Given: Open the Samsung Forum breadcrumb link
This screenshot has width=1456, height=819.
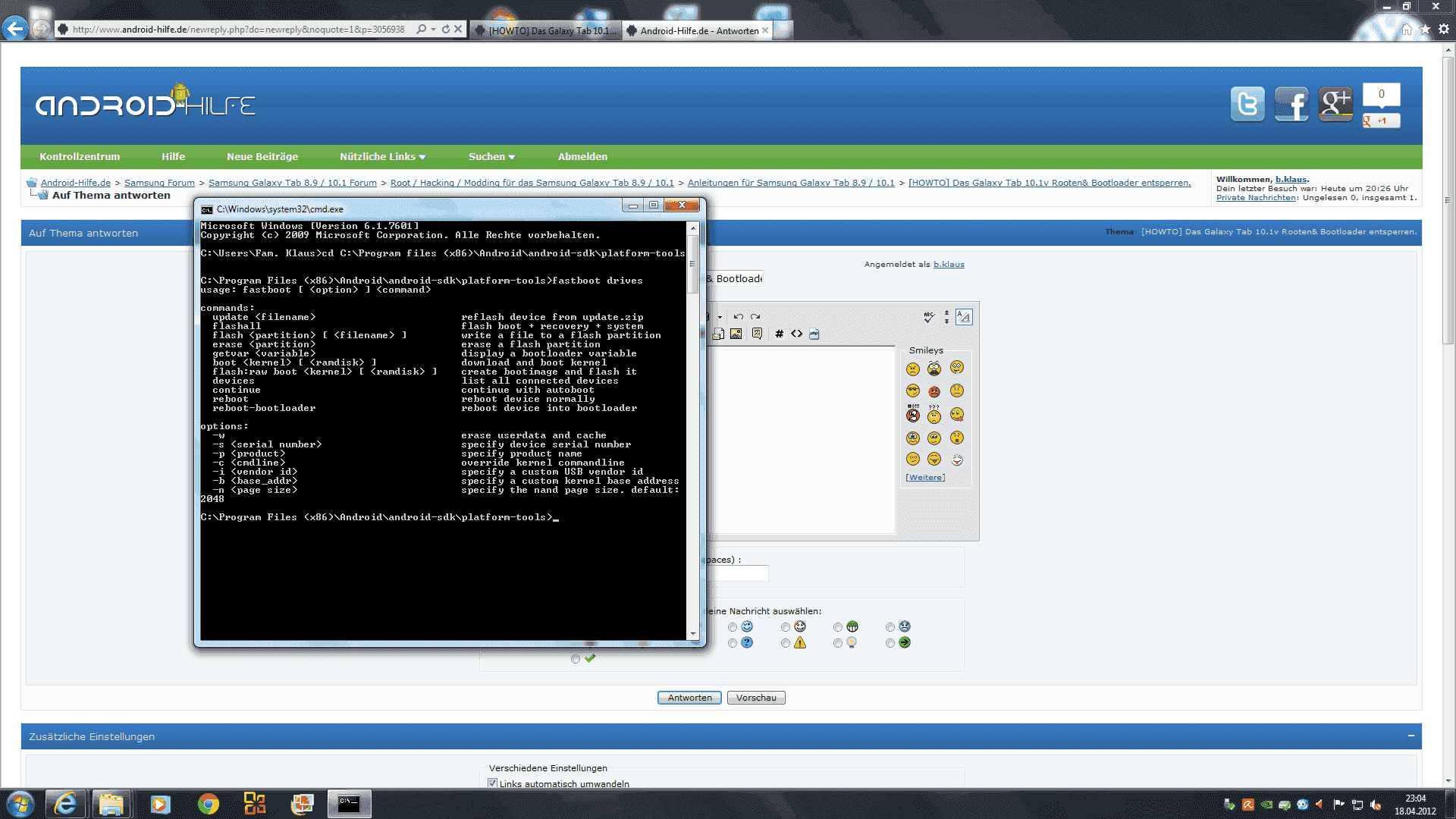Looking at the screenshot, I should tap(159, 183).
